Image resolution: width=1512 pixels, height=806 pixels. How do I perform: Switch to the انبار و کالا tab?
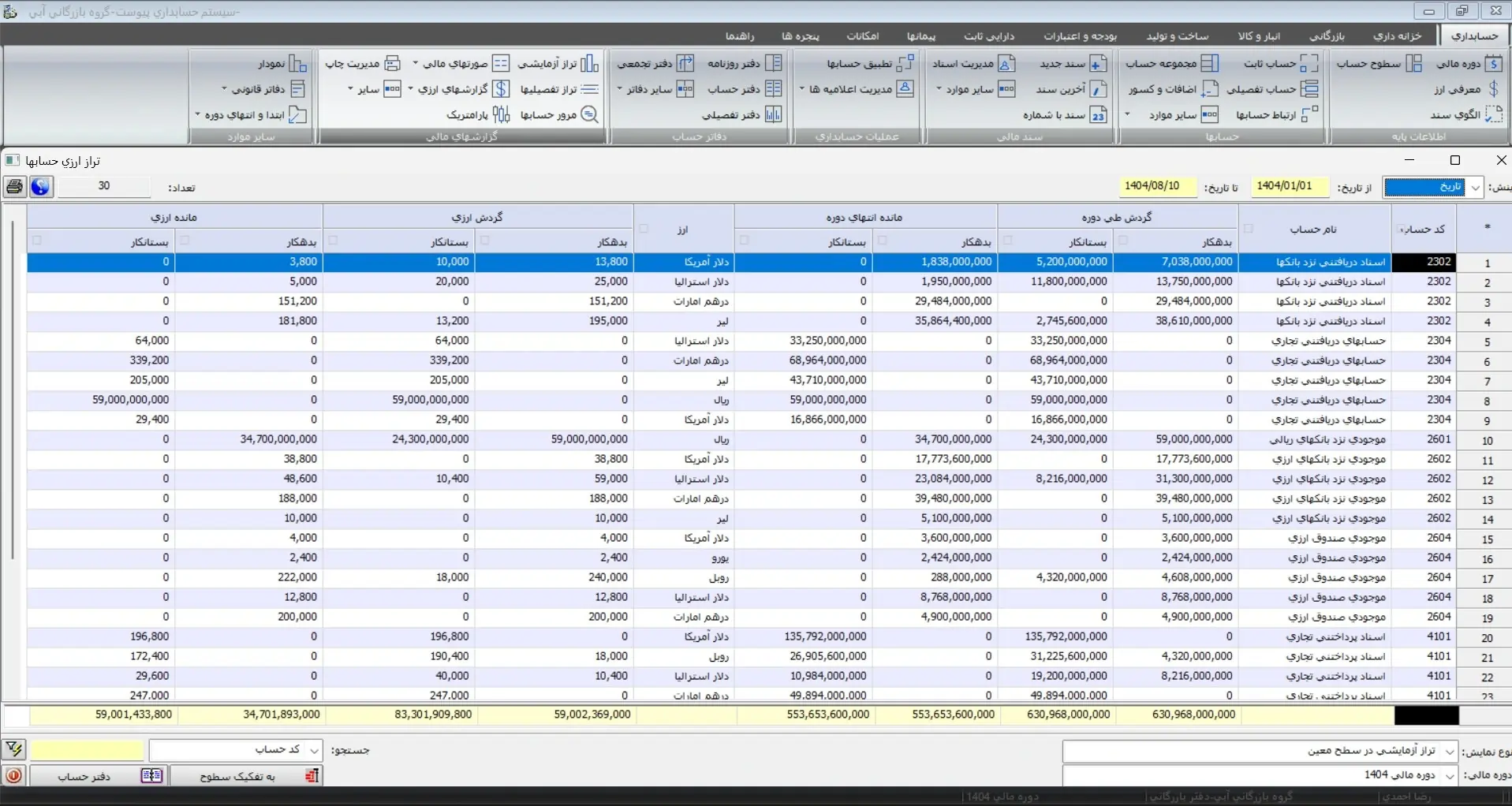[1259, 36]
